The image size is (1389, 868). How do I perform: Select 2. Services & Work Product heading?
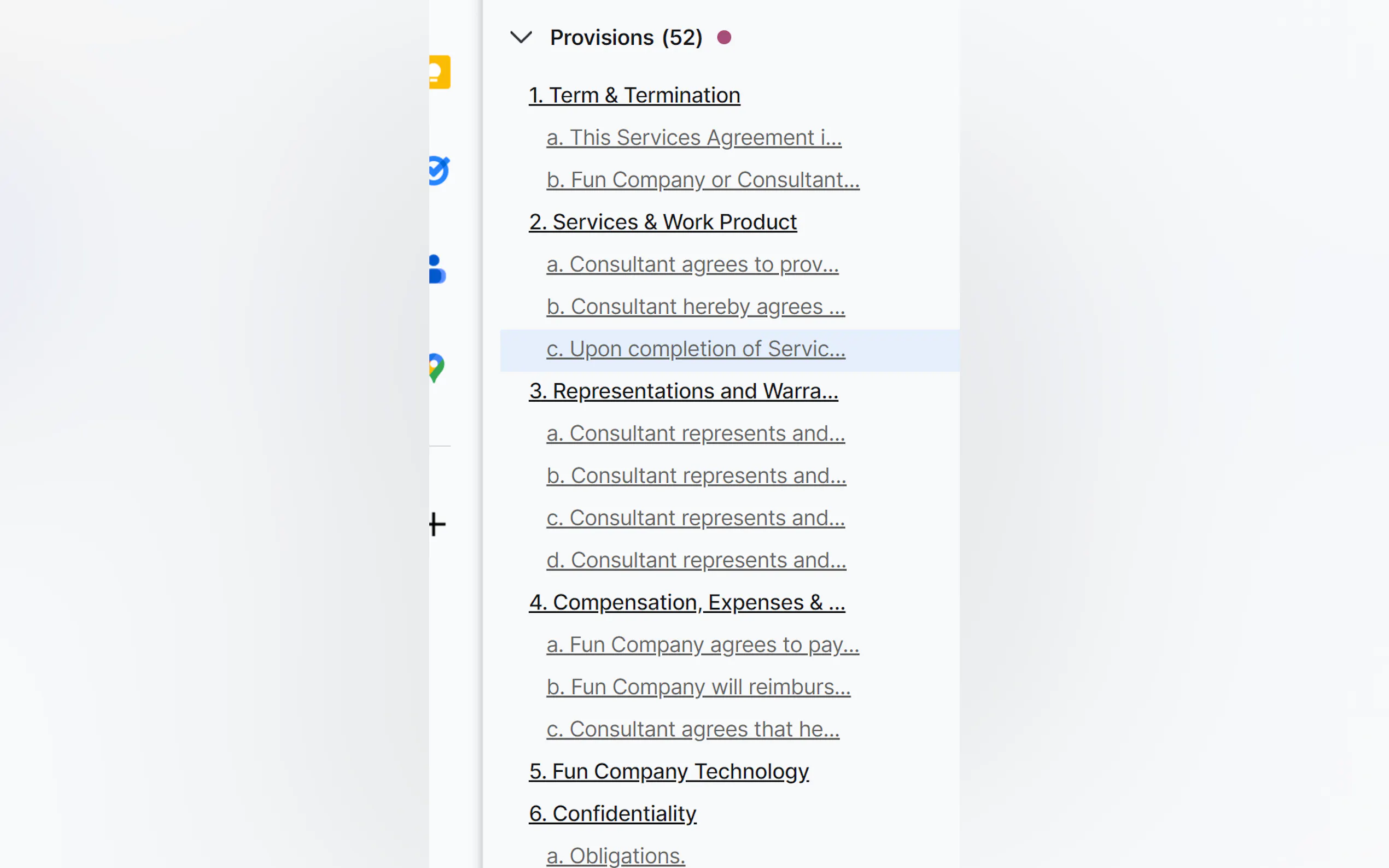click(663, 222)
